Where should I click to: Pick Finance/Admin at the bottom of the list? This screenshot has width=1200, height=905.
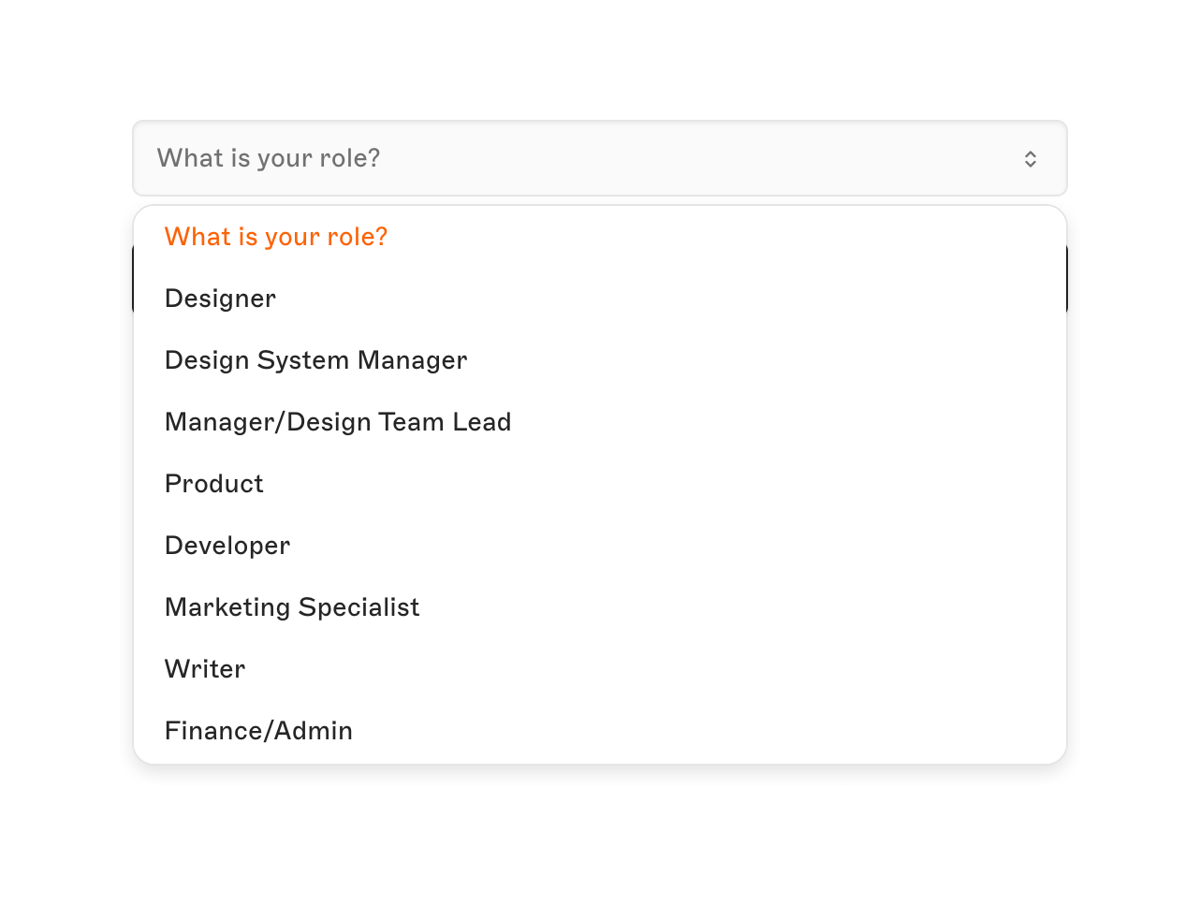click(x=258, y=731)
